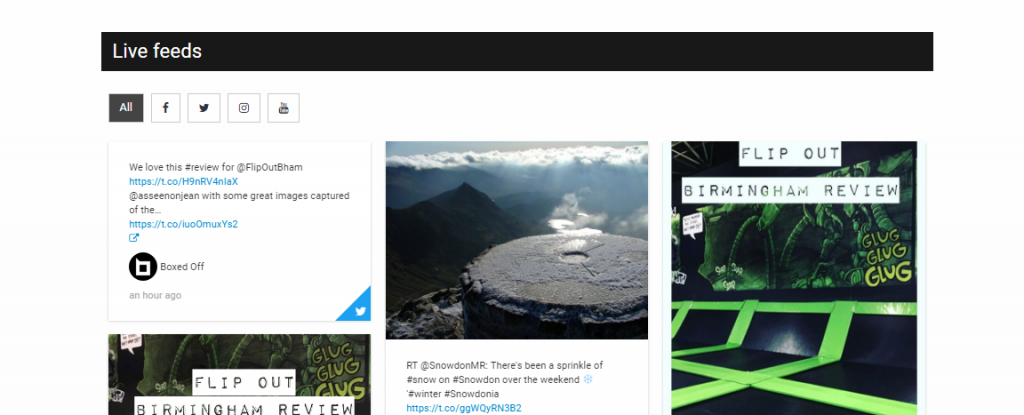Open the t.co/ggWQyRN3B2 link
This screenshot has height=415, width=1024.
click(464, 408)
